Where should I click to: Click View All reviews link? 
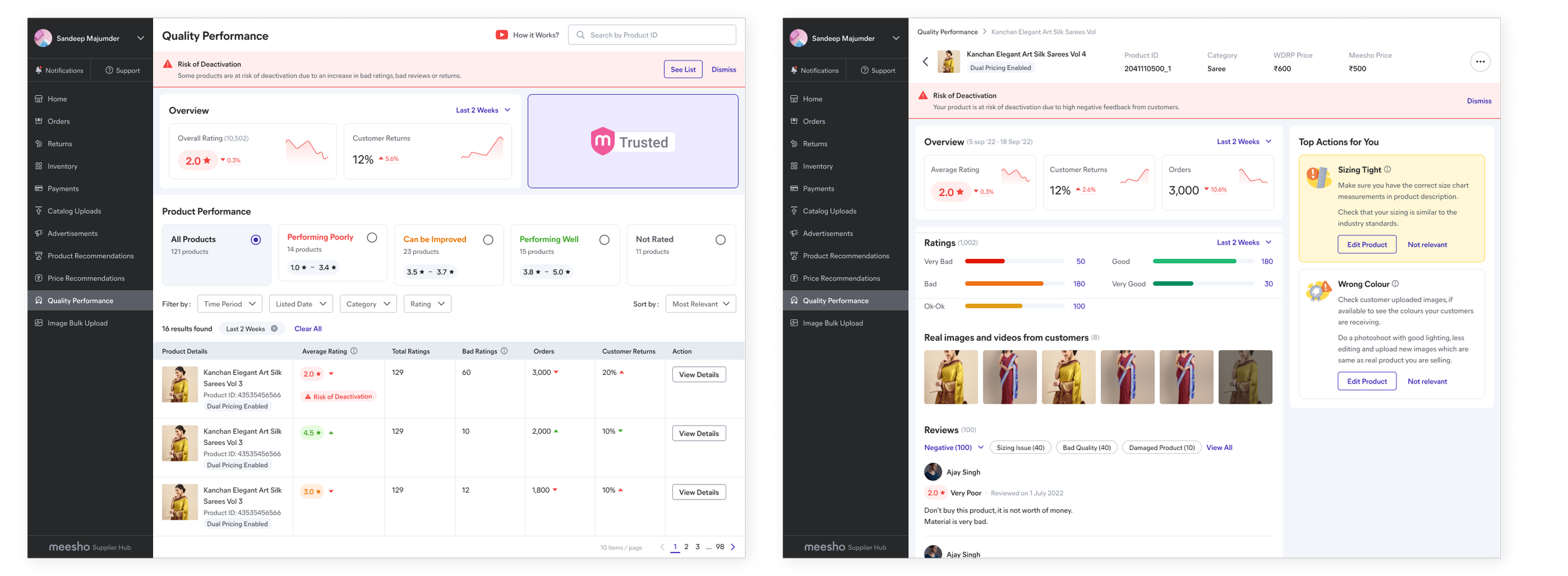coord(1219,448)
